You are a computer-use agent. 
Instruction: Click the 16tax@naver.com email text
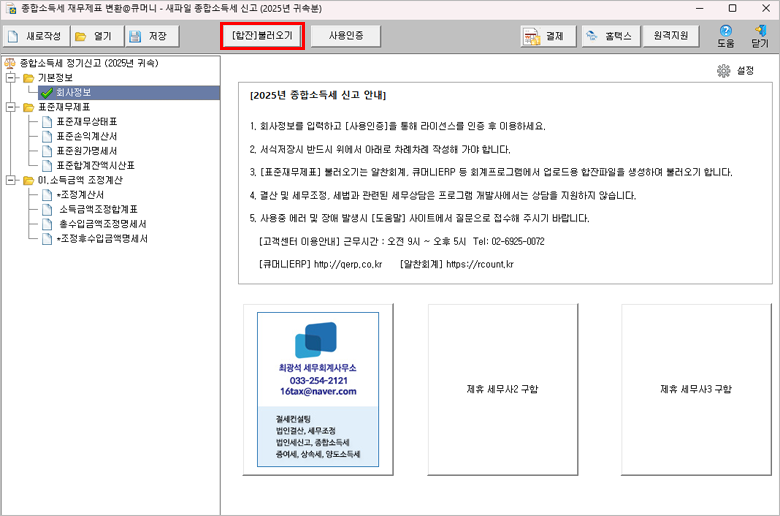coord(318,392)
